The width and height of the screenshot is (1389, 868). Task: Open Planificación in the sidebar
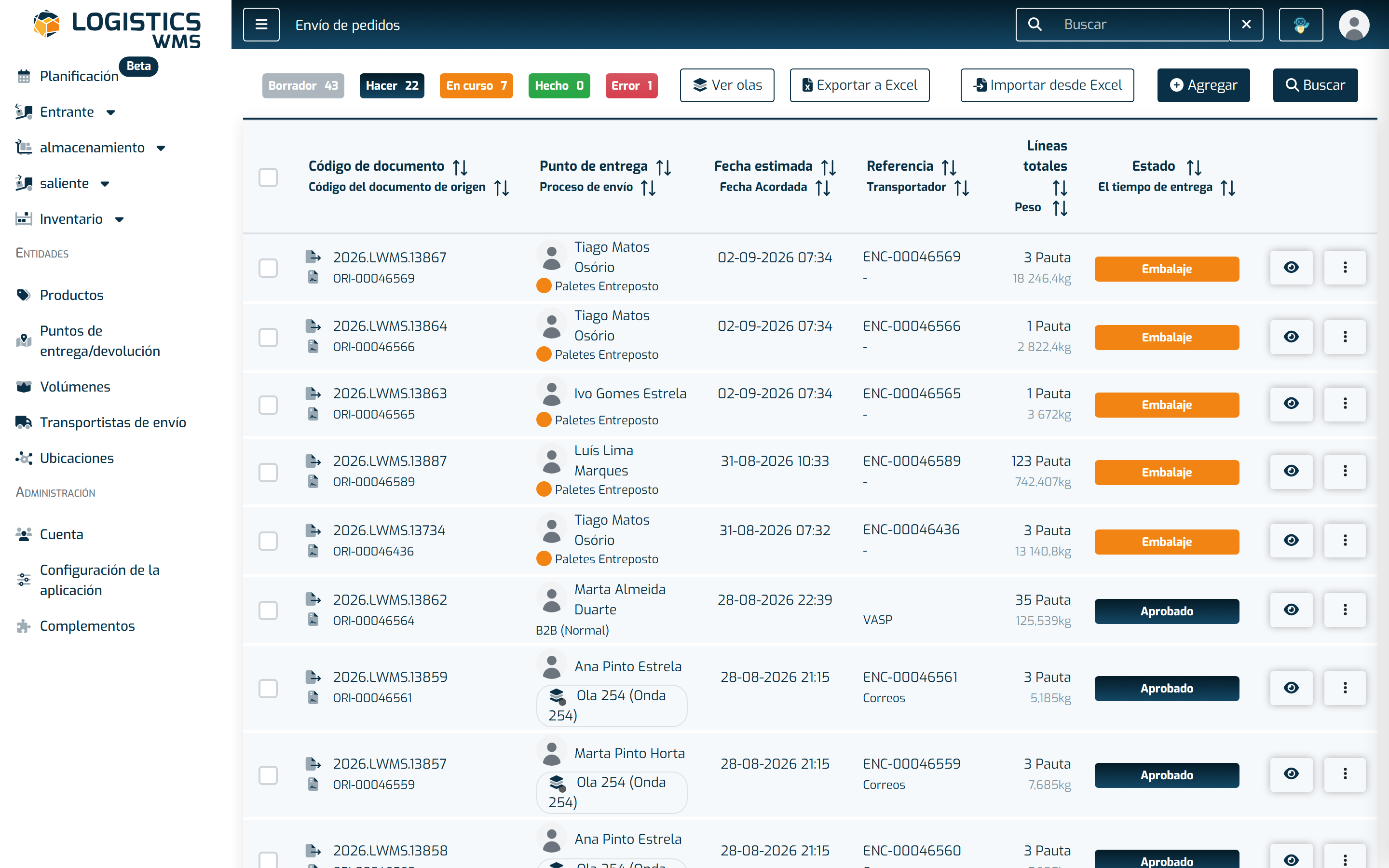(x=79, y=76)
